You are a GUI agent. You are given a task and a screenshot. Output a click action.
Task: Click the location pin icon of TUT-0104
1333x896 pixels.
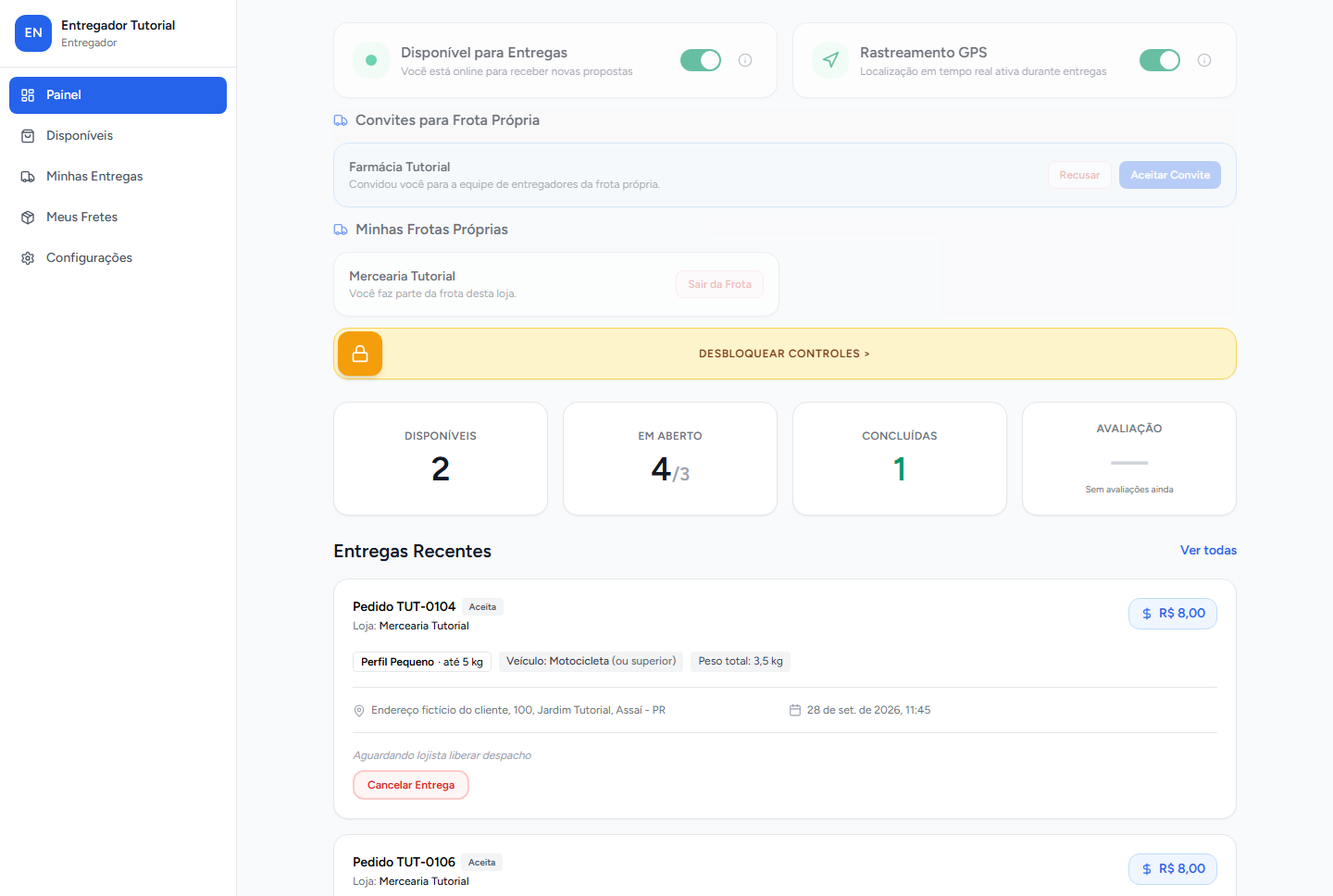point(359,711)
